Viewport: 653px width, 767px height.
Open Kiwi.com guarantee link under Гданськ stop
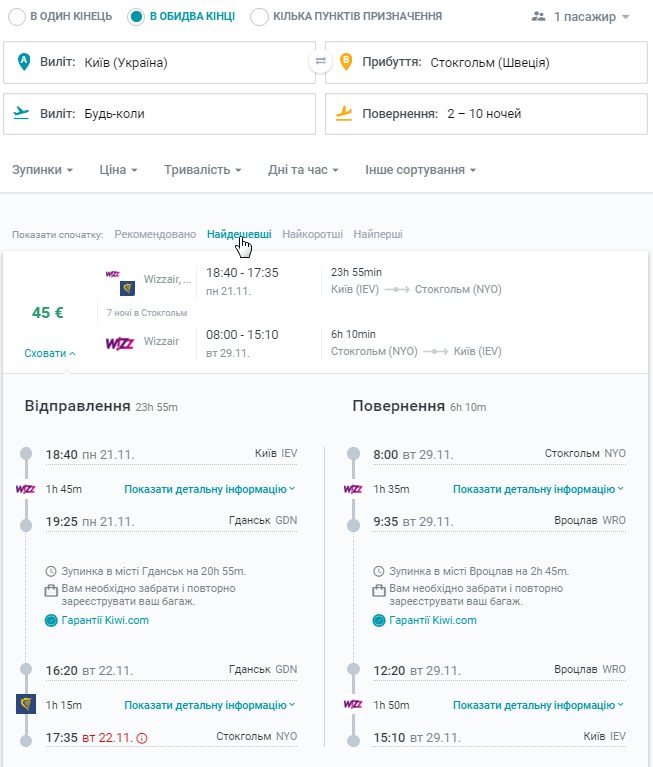(105, 620)
